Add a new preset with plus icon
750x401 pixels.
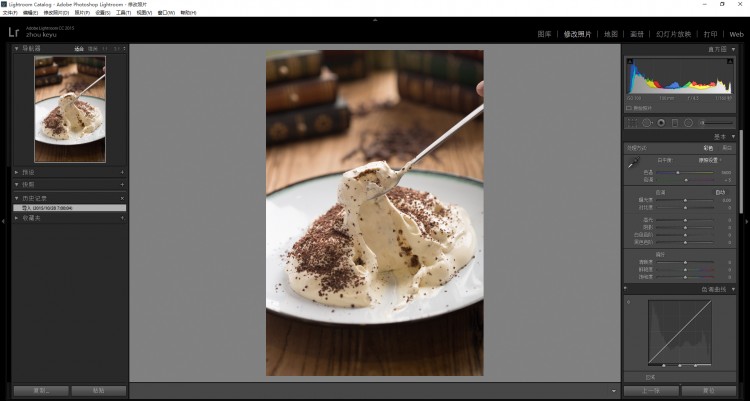pos(122,172)
